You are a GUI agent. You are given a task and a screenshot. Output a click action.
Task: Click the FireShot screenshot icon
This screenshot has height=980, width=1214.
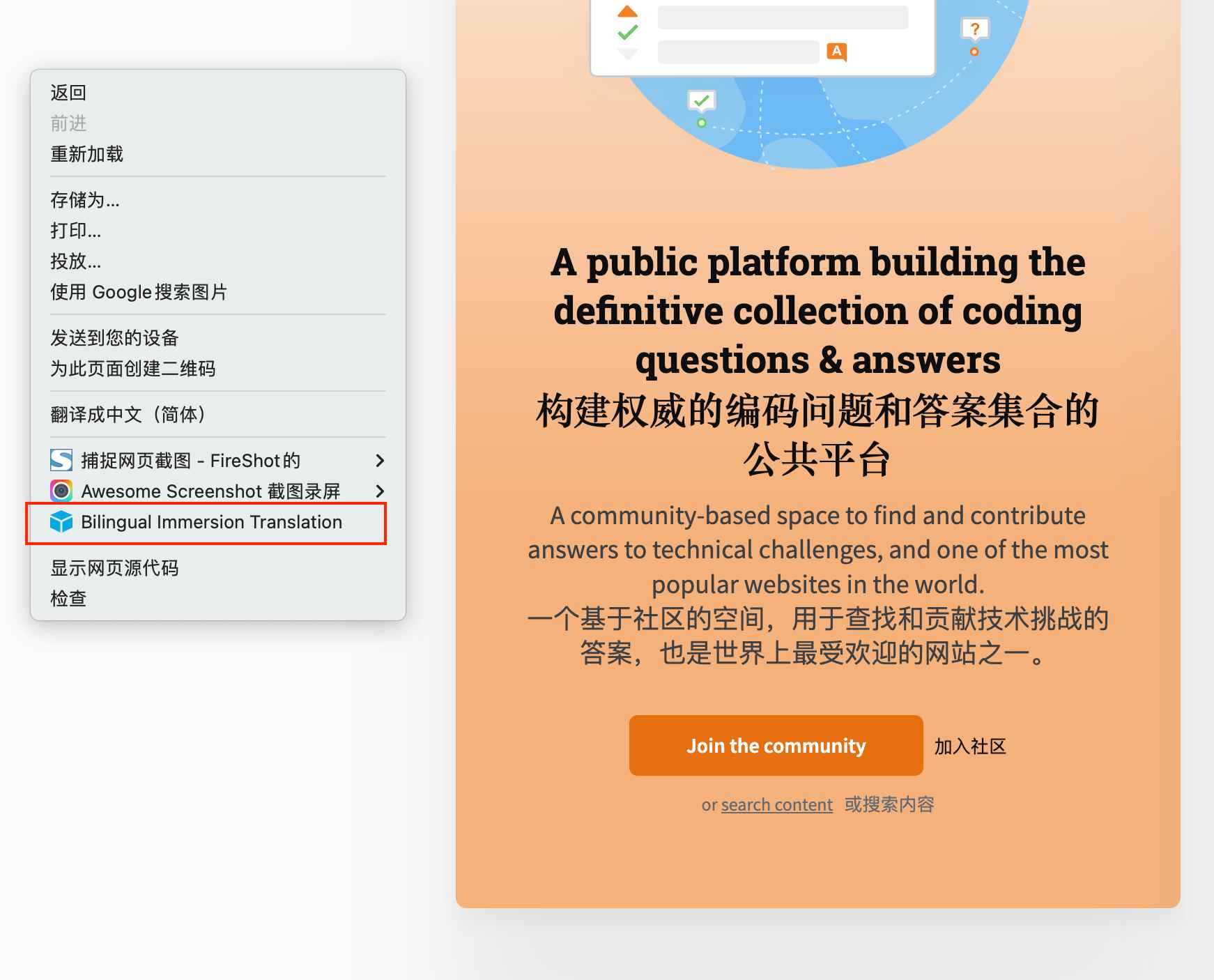tap(61, 460)
